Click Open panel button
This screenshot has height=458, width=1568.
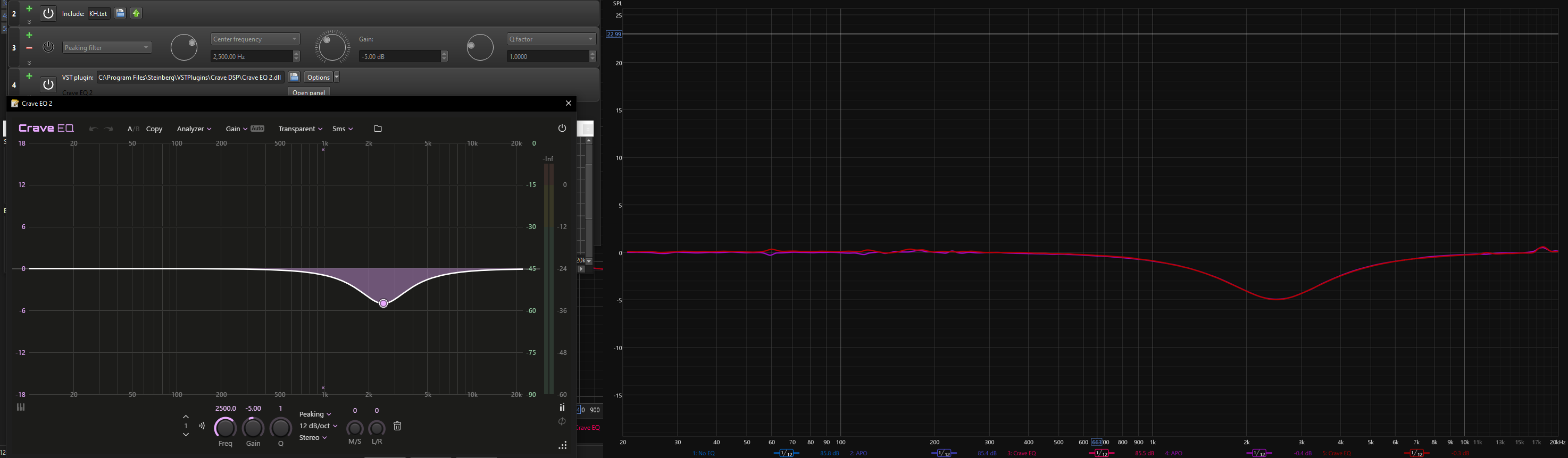308,92
